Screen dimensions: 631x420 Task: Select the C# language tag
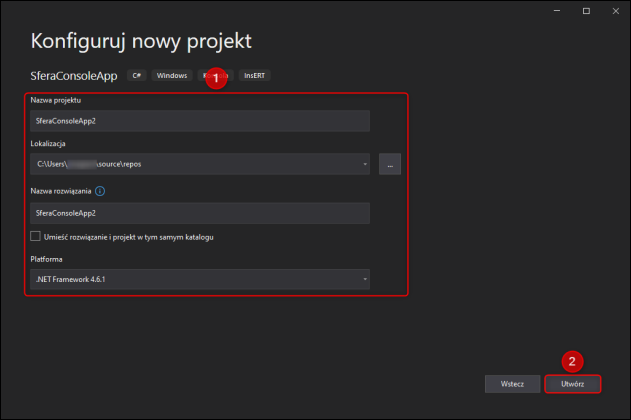[139, 75]
